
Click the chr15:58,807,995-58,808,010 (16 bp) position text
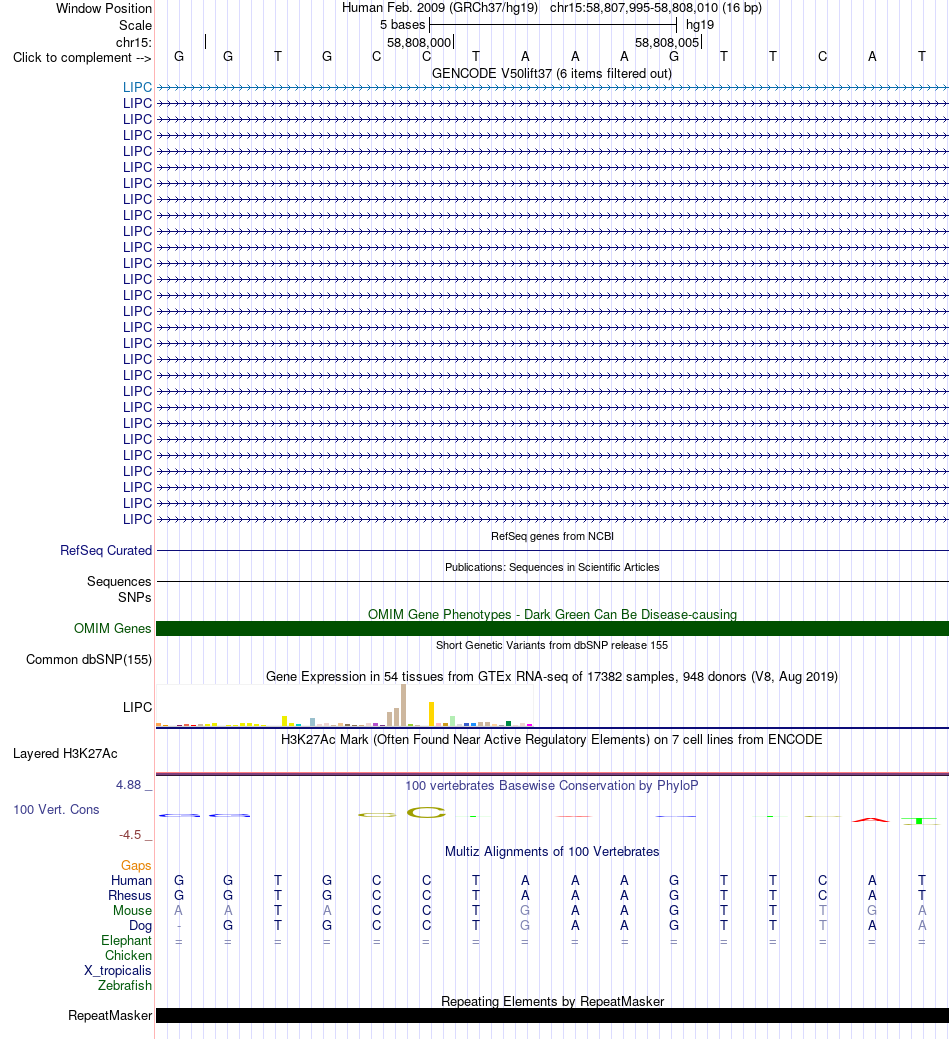coord(656,8)
